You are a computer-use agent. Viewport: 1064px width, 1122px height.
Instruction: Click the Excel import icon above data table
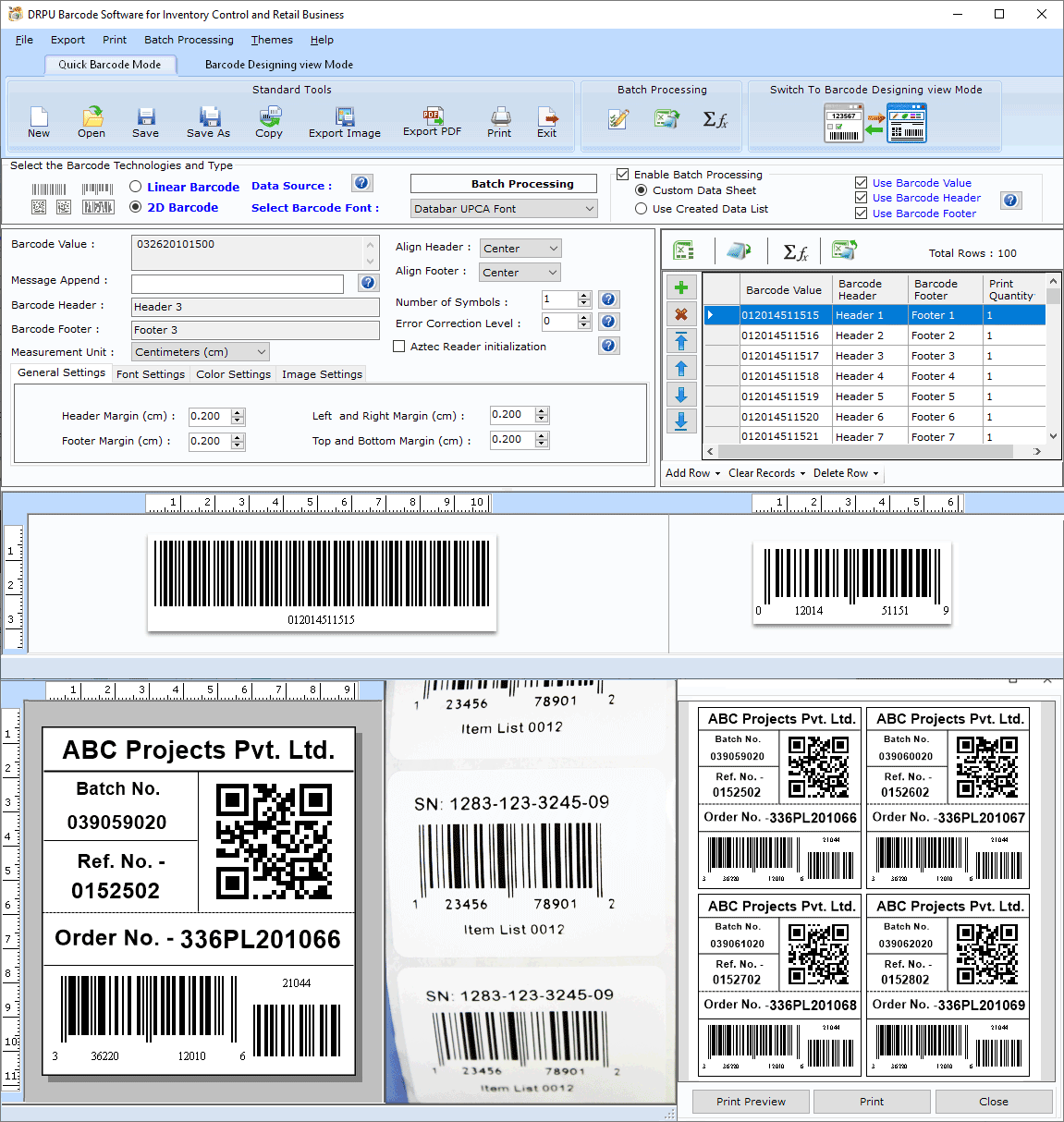point(684,250)
